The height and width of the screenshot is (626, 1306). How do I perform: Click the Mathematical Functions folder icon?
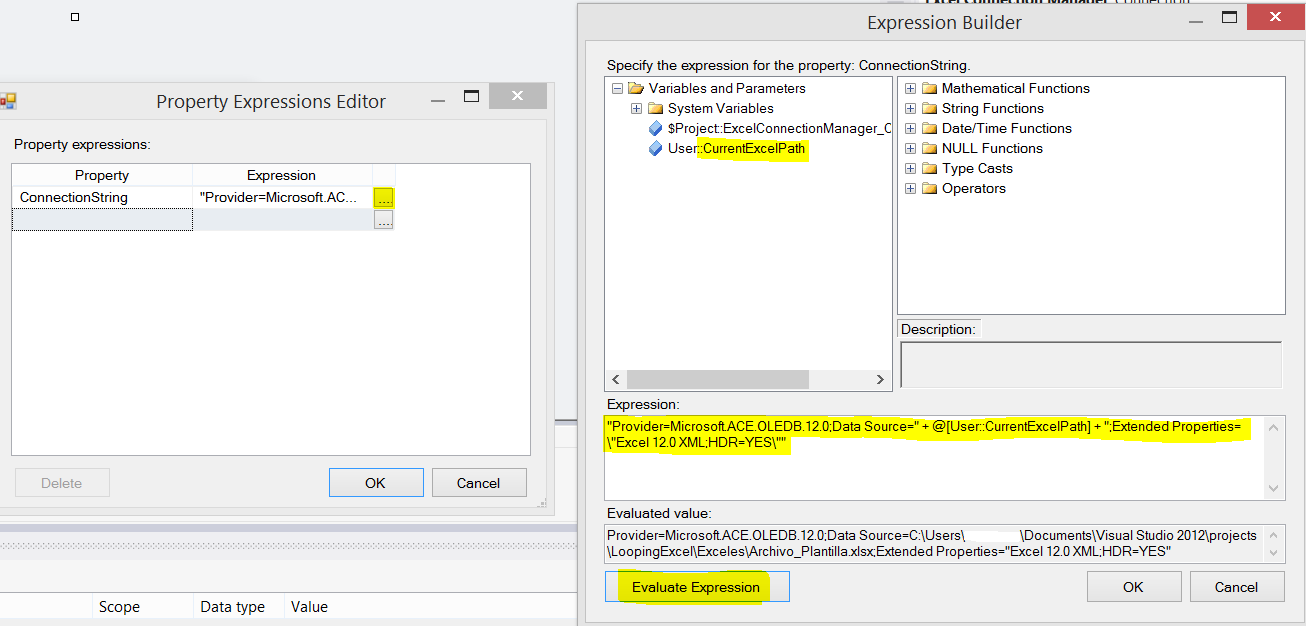pos(929,88)
